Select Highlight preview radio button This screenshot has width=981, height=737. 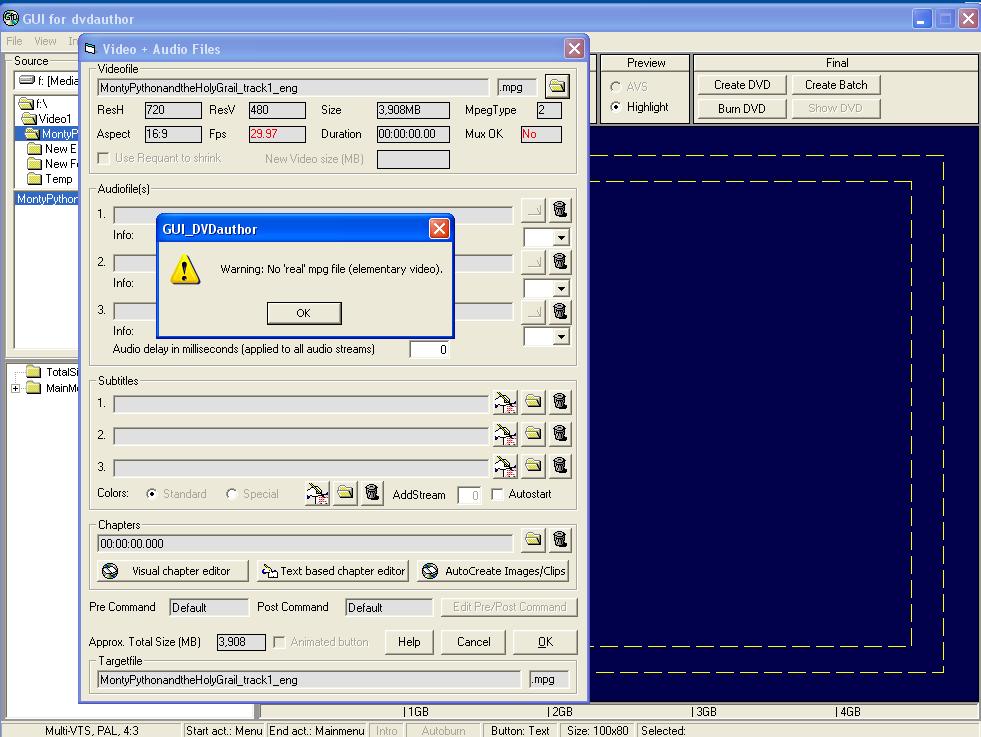(616, 107)
